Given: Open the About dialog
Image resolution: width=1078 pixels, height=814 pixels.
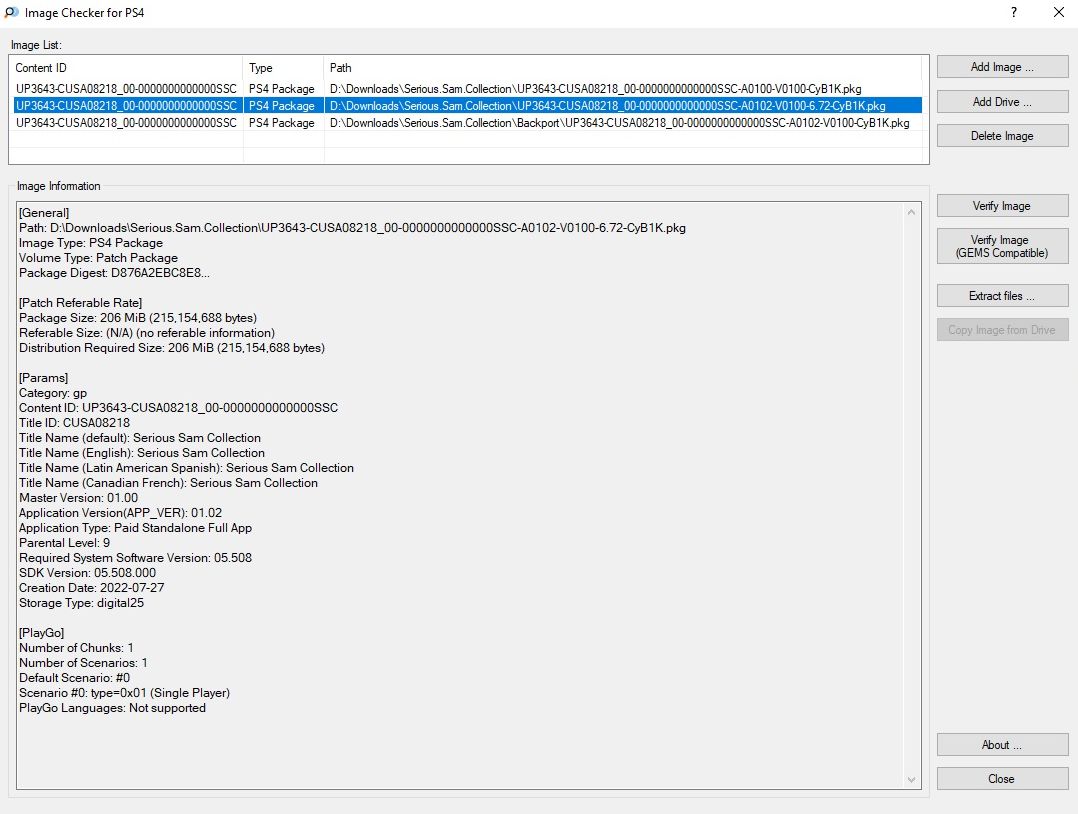Looking at the screenshot, I should coord(1002,745).
